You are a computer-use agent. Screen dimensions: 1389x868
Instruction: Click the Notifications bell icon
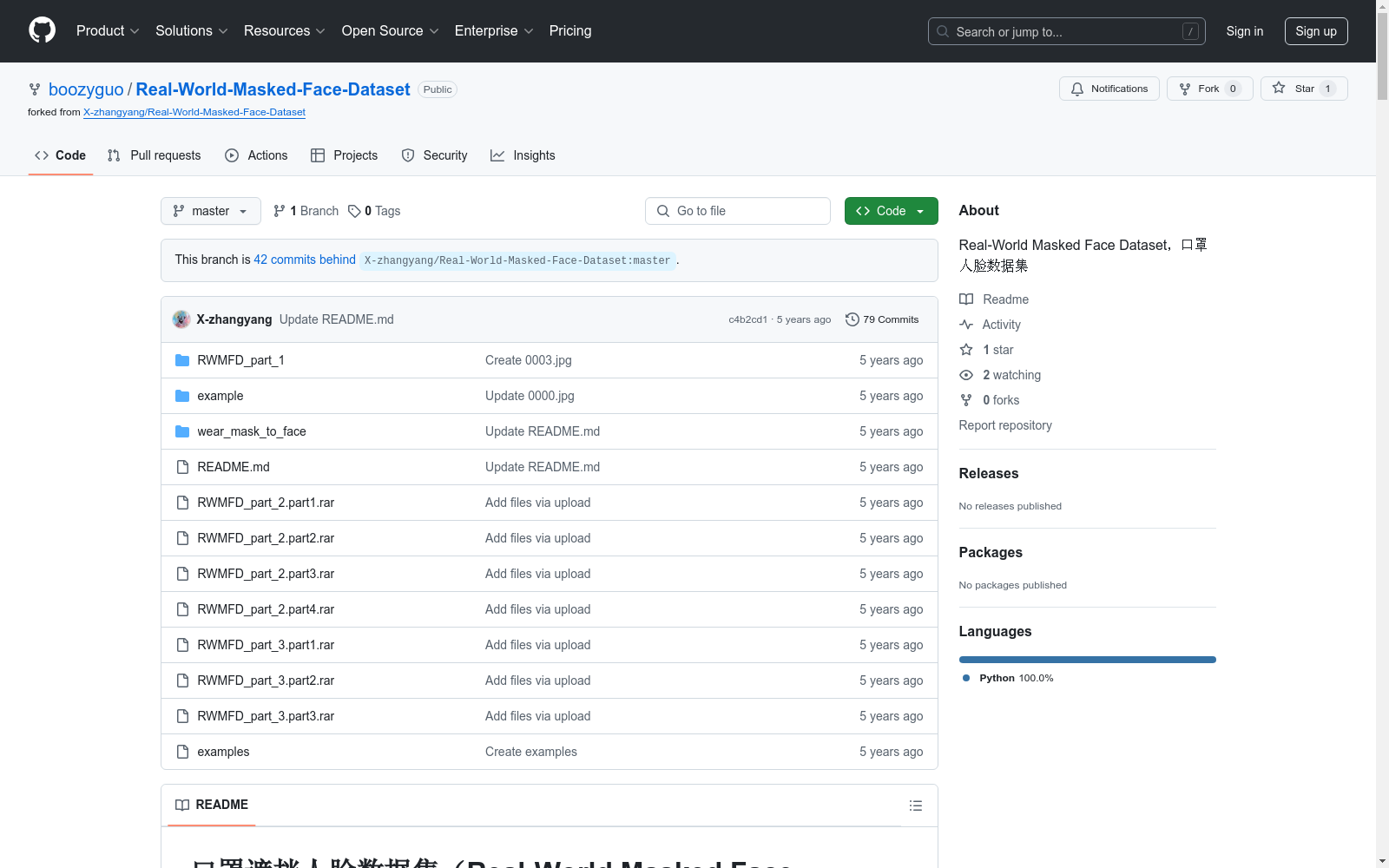click(1077, 89)
